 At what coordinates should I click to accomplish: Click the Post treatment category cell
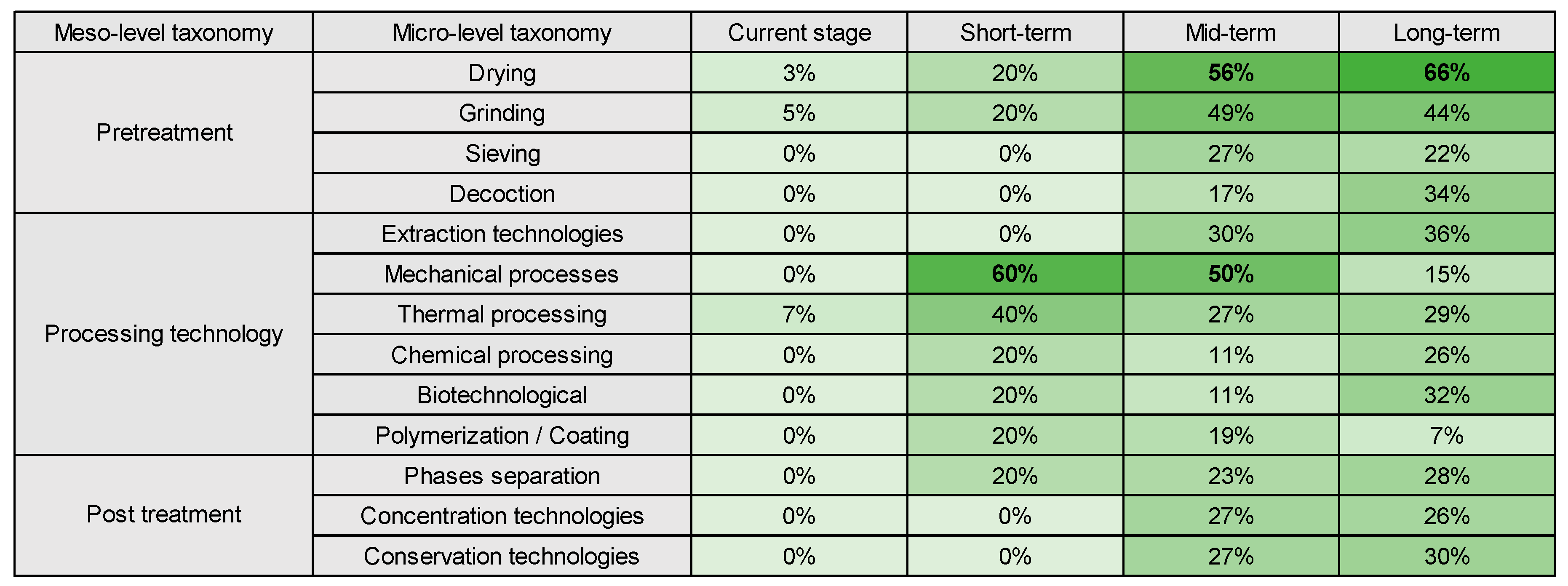[163, 515]
